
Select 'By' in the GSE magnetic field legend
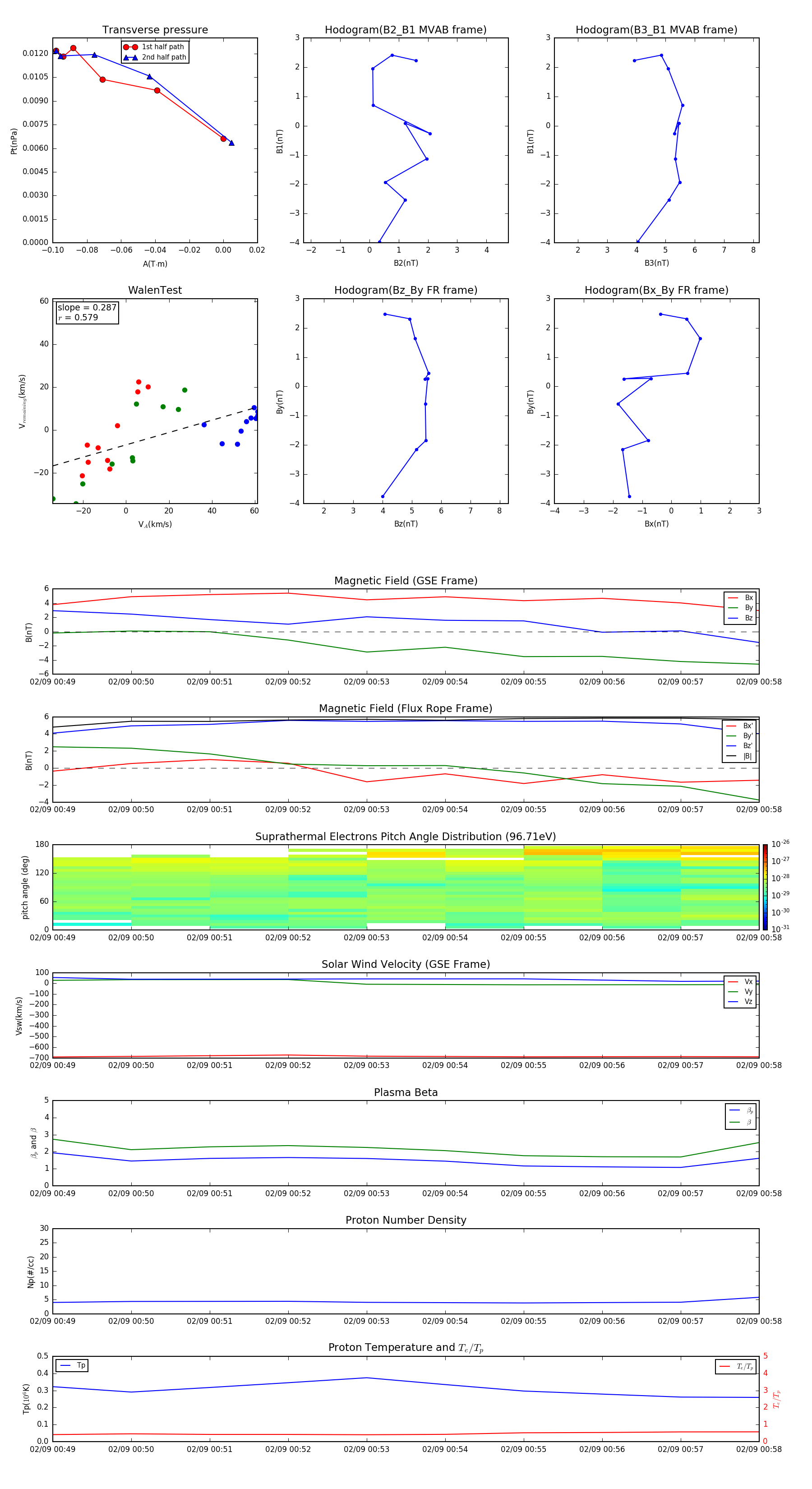(x=740, y=607)
